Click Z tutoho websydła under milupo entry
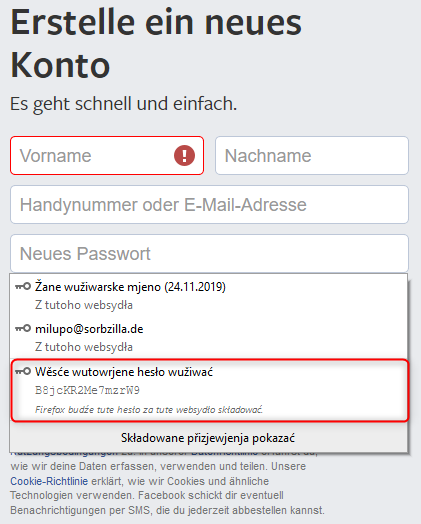The height and width of the screenshot is (524, 421). pos(84,347)
